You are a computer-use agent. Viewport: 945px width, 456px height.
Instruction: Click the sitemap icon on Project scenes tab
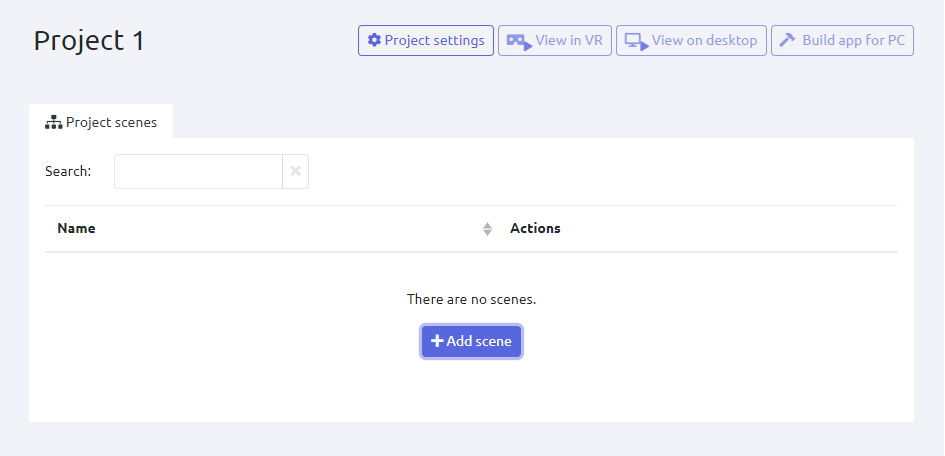coord(54,122)
